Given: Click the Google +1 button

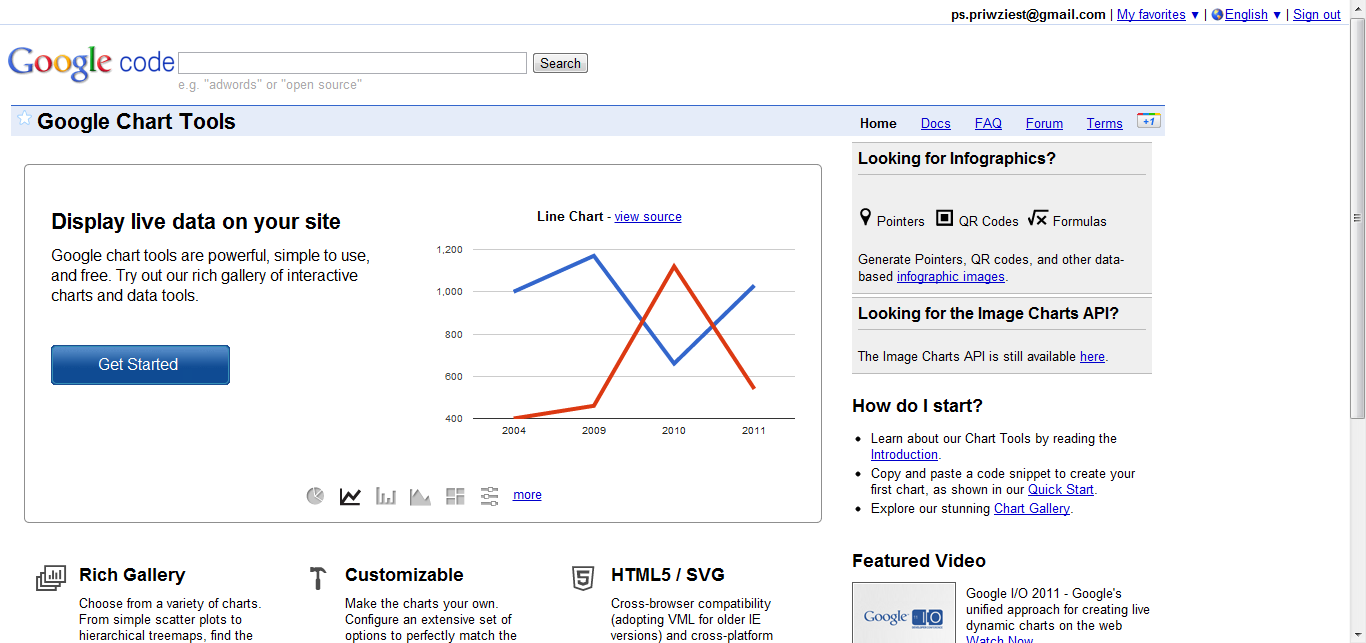Looking at the screenshot, I should [x=1148, y=121].
